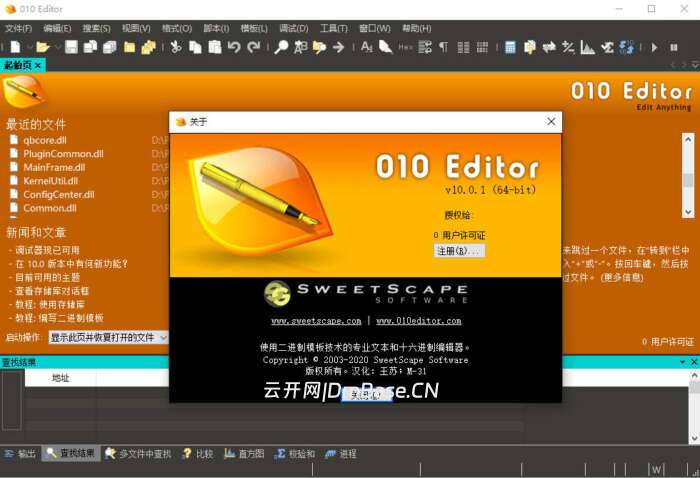Open the Calculator tool icon
Image resolution: width=700 pixels, height=478 pixels.
tap(510, 47)
